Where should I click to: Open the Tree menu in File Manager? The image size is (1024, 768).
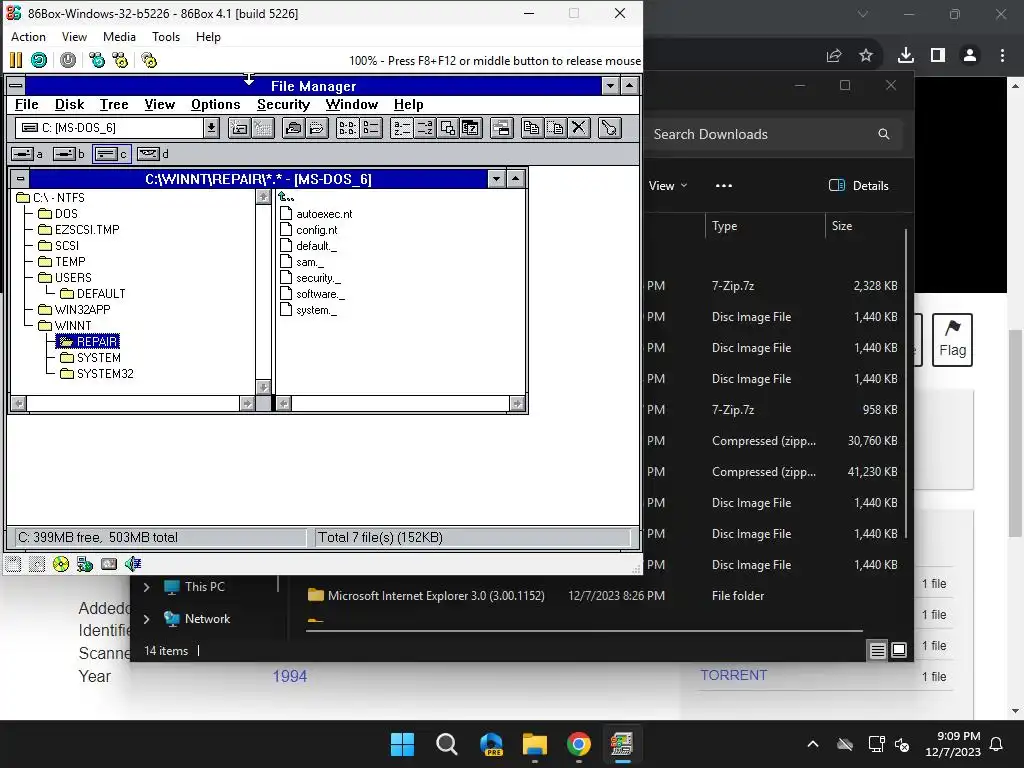pos(114,104)
